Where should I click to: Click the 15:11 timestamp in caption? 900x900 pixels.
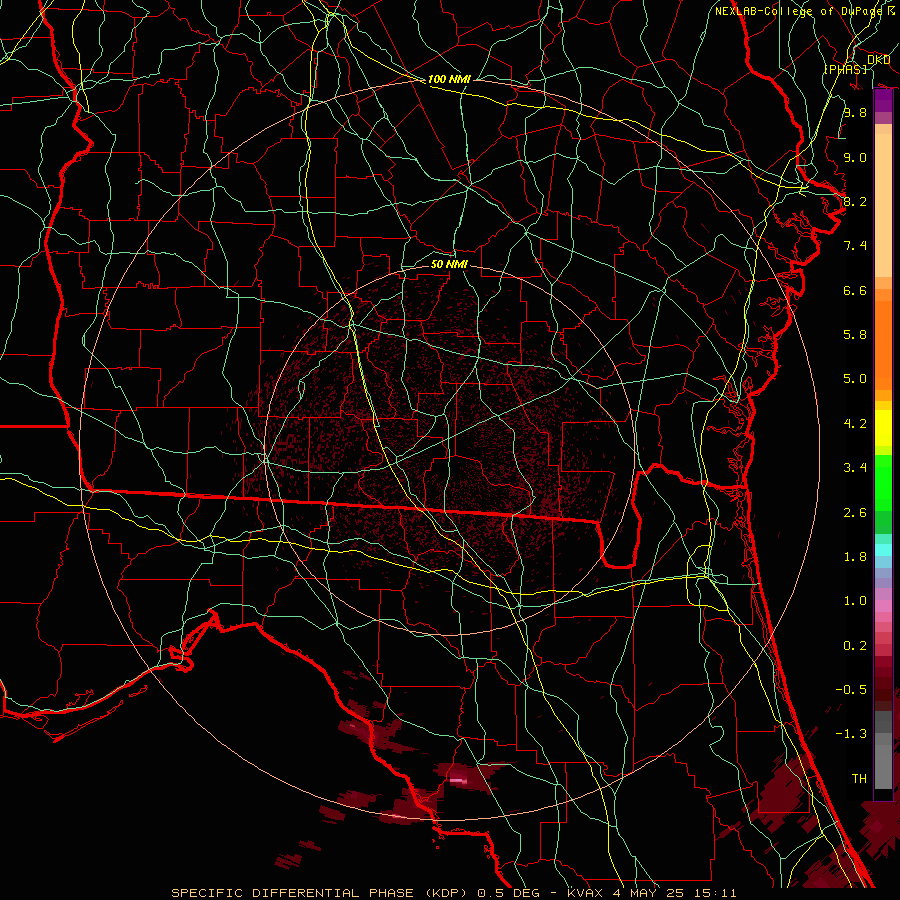coord(717,893)
